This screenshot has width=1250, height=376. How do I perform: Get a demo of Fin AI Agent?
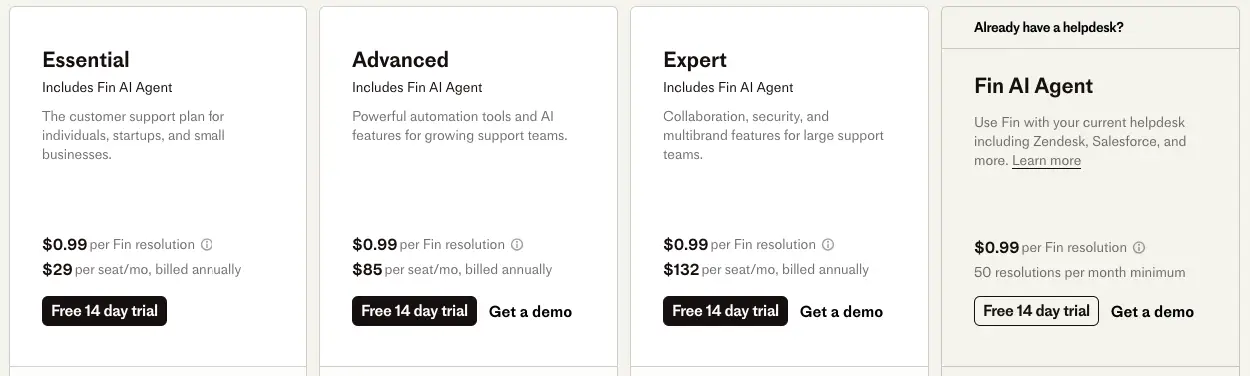(x=1152, y=312)
